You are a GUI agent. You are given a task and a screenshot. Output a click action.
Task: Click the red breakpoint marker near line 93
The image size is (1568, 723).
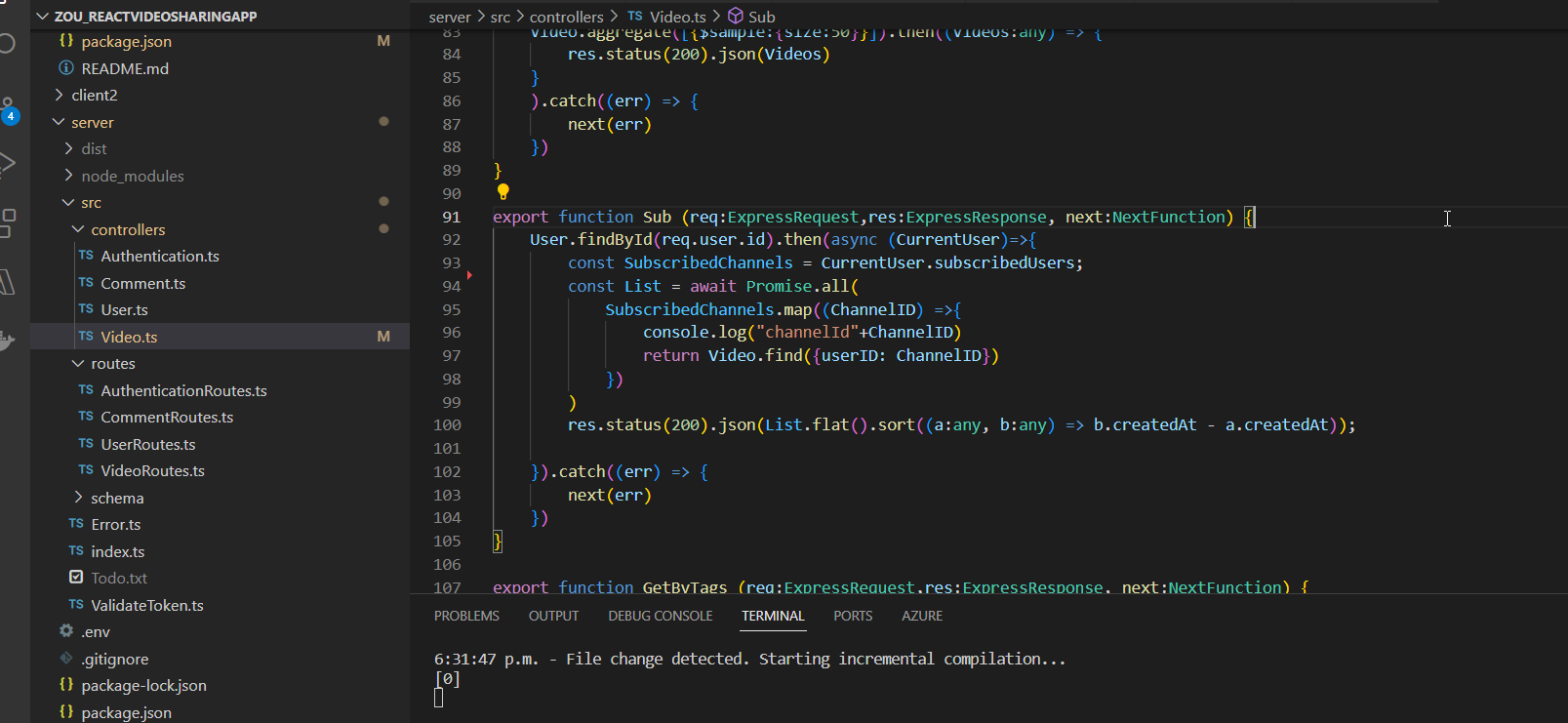coord(469,275)
